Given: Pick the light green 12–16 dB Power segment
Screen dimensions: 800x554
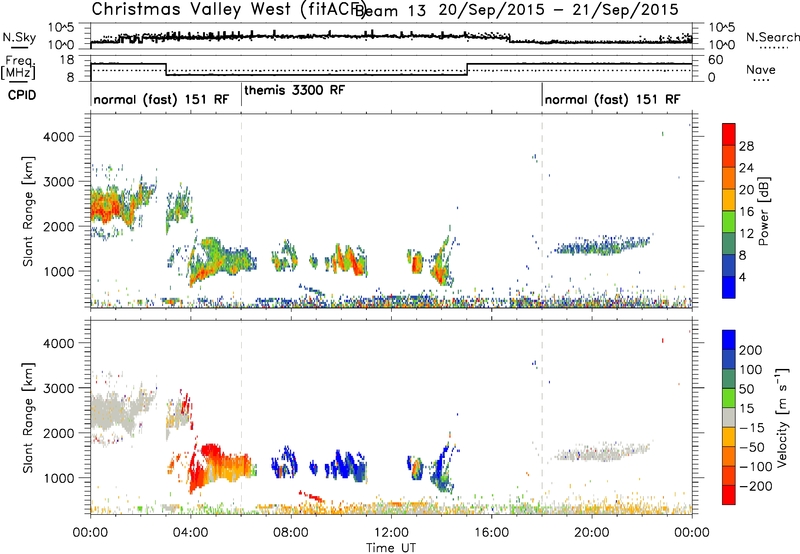Looking at the screenshot, I should click(729, 222).
